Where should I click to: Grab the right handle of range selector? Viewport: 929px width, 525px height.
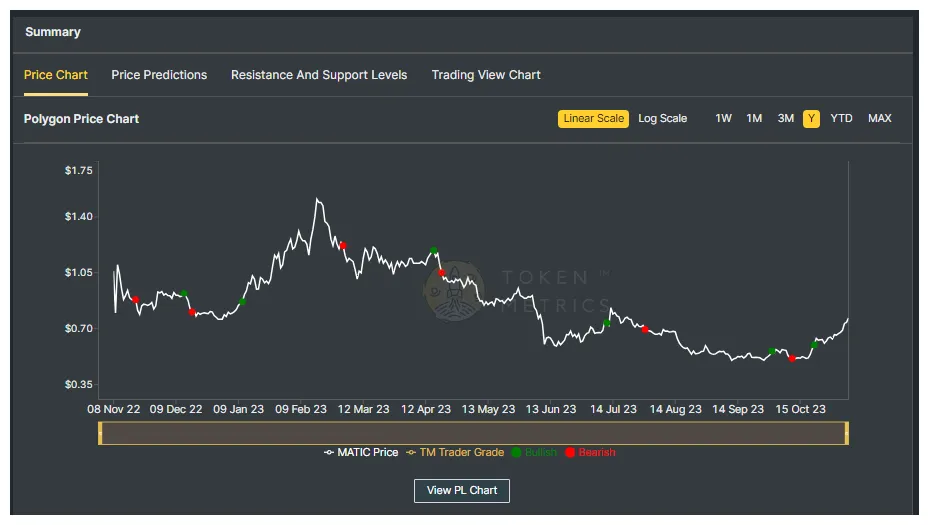847,433
